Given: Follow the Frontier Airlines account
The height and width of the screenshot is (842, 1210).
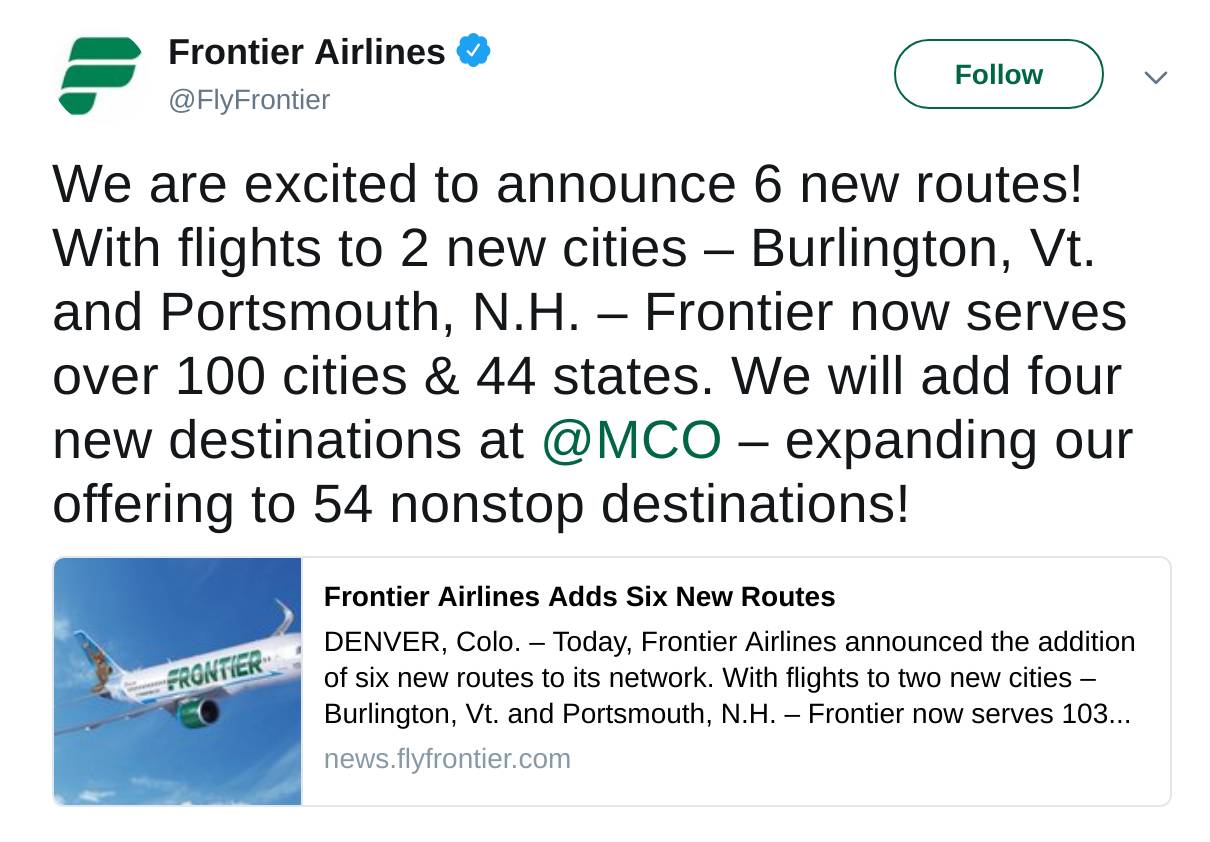Looking at the screenshot, I should 998,74.
